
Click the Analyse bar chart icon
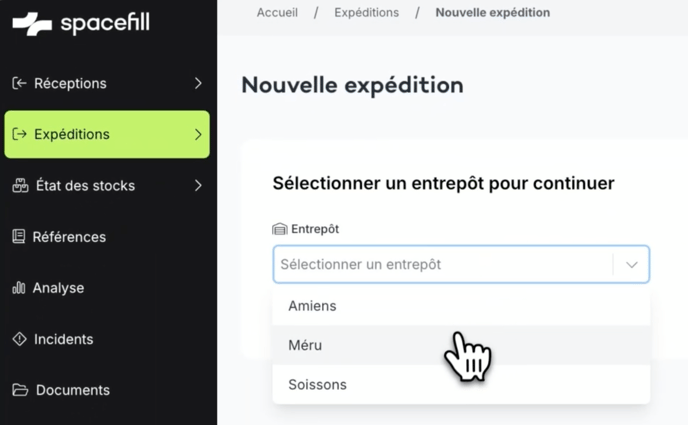pos(19,288)
